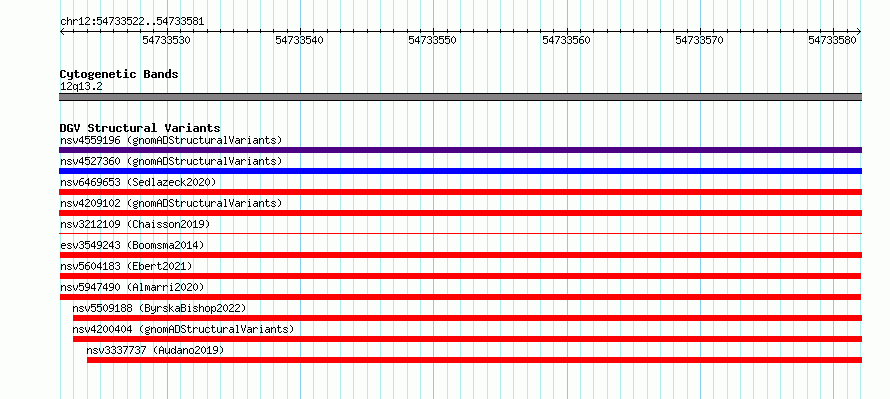Click the red bar under nsv4200404
The height and width of the screenshot is (399, 890).
pos(467,339)
